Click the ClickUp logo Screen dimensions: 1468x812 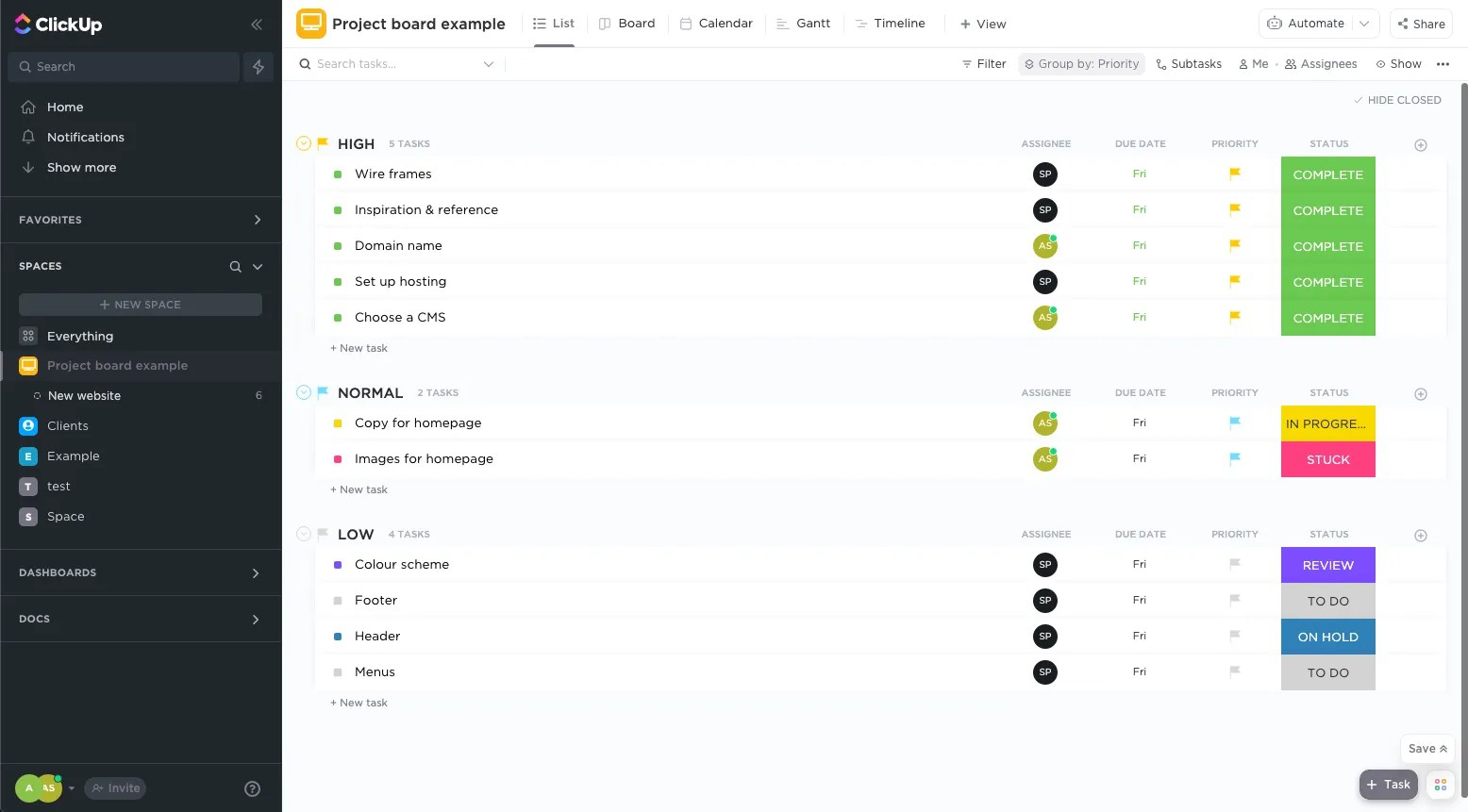58,24
